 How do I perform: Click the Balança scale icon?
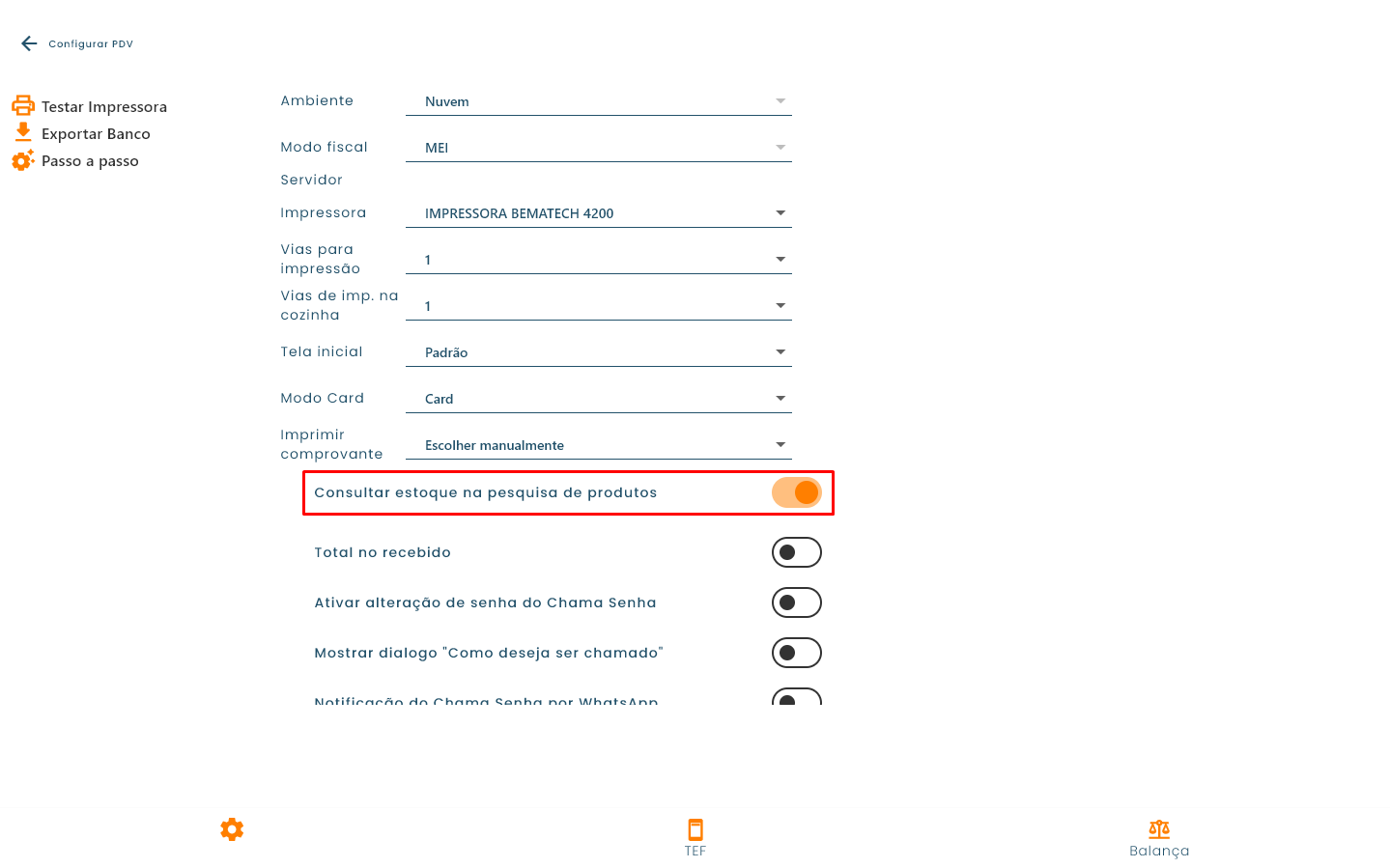(1159, 829)
